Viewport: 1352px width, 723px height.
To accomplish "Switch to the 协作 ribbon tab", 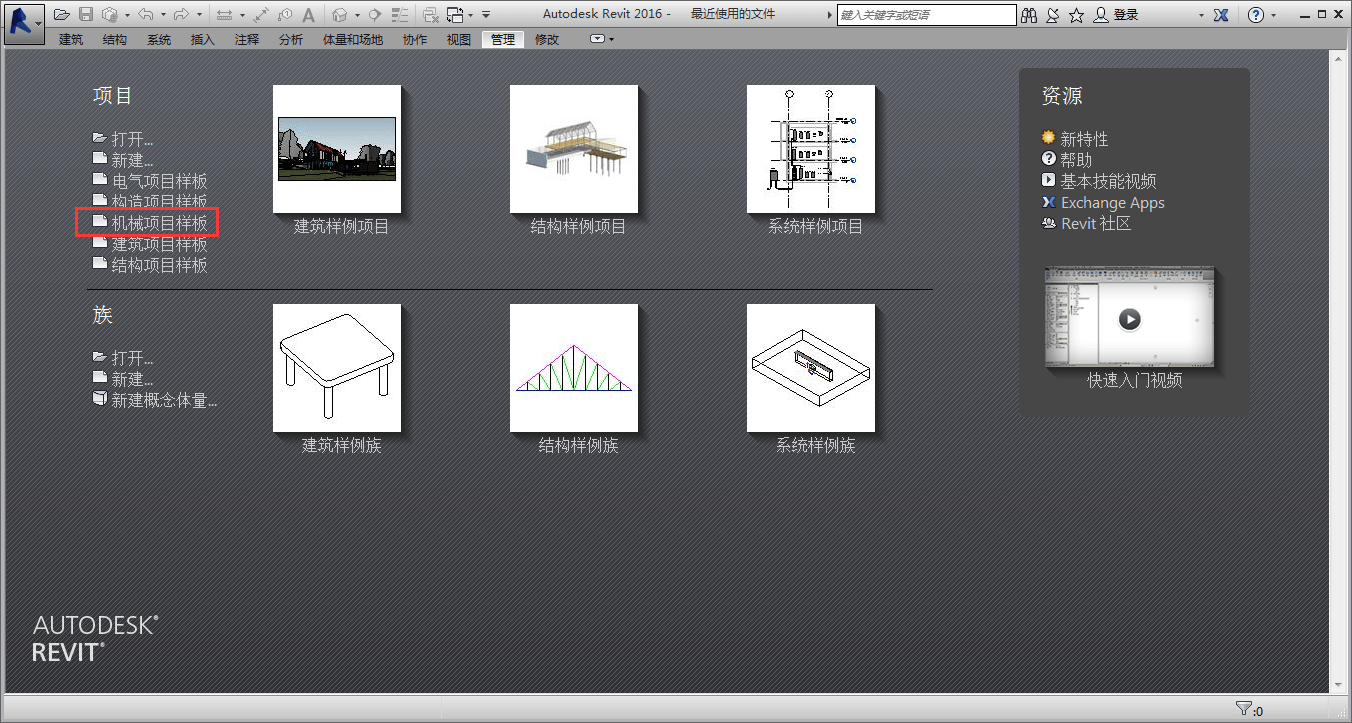I will tap(415, 39).
